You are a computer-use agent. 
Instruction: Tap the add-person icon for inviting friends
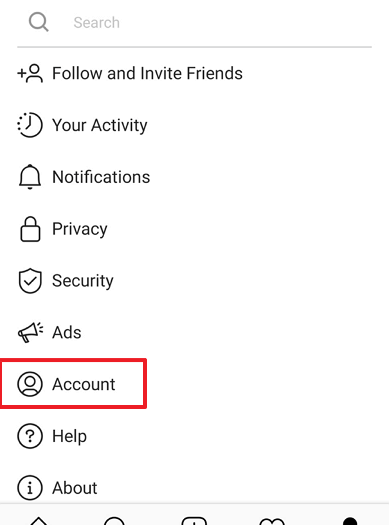(x=30, y=73)
